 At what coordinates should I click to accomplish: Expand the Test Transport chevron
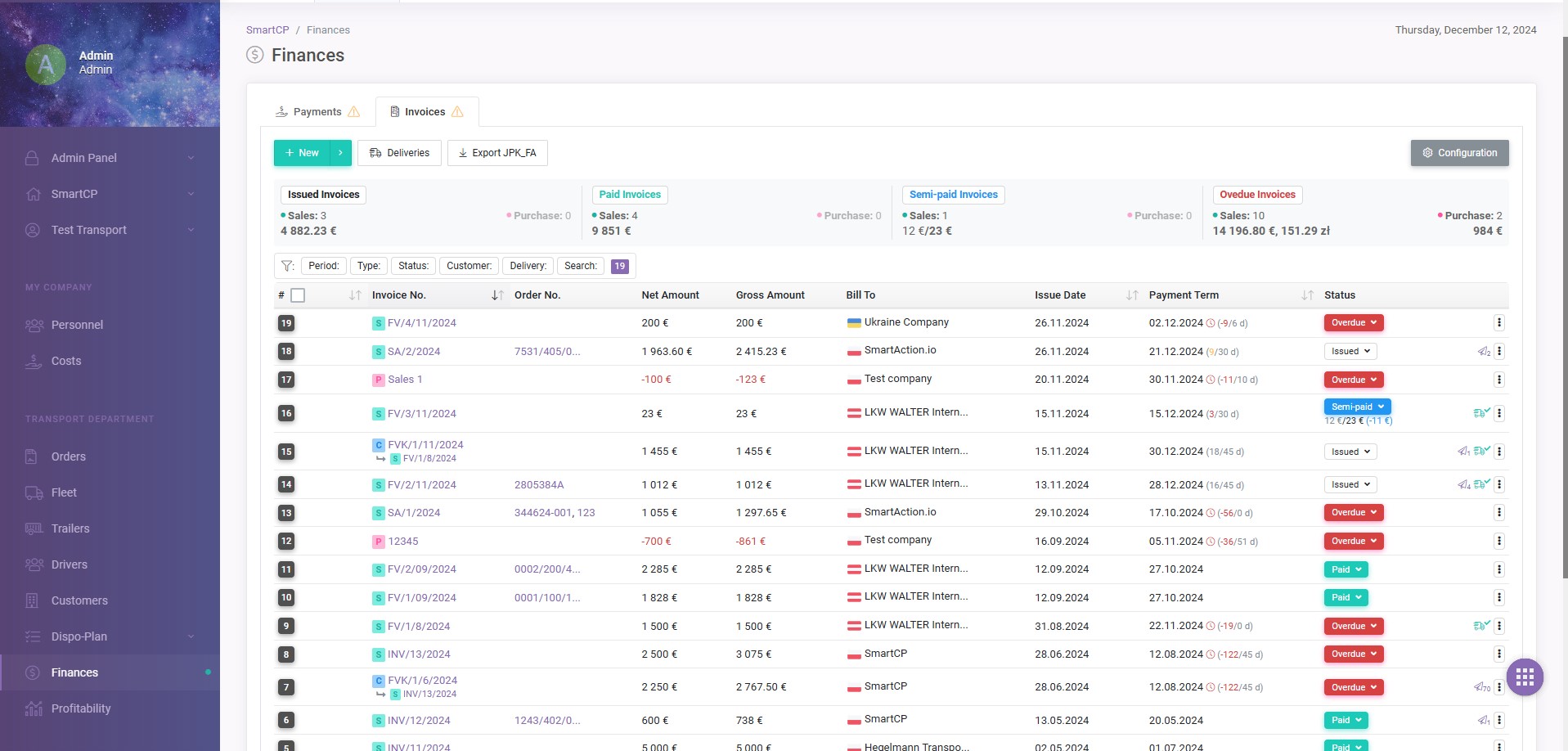[x=191, y=230]
